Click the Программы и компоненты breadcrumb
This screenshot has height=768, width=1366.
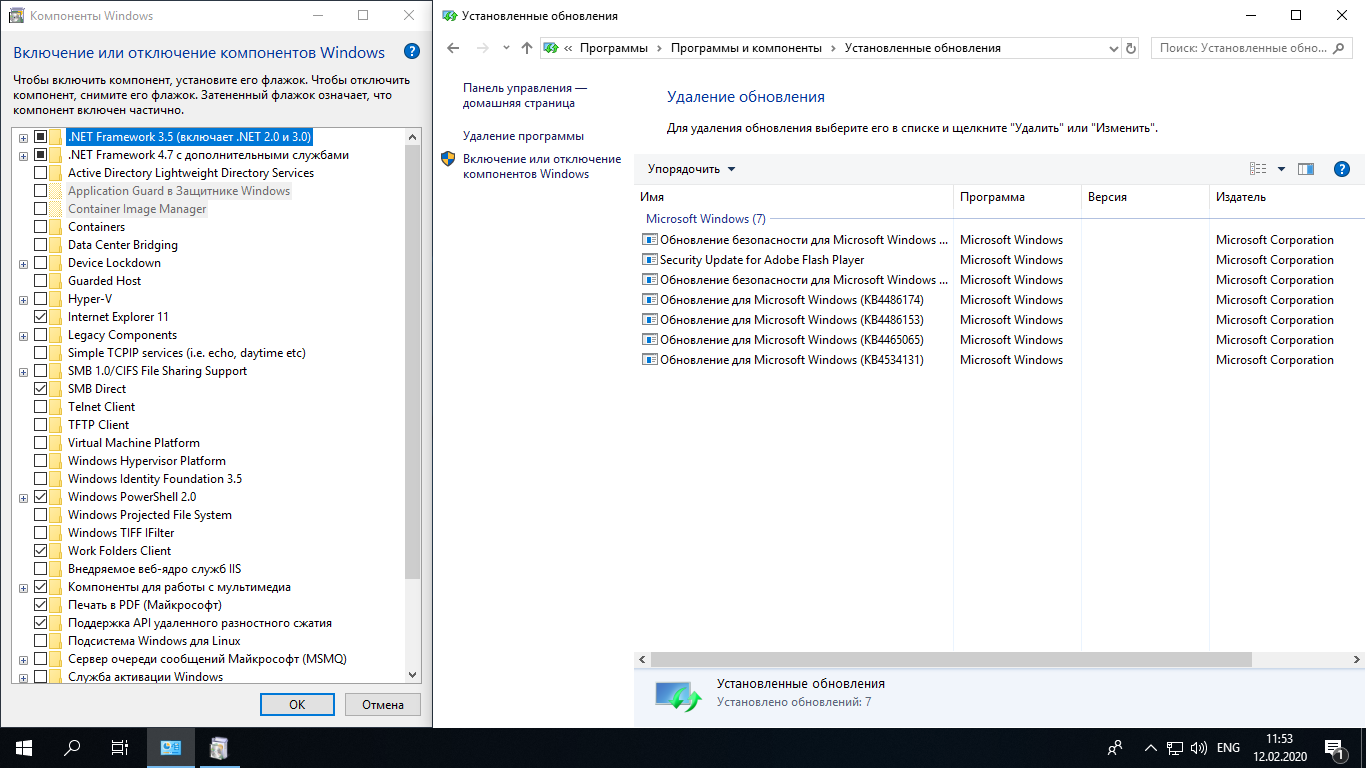(x=746, y=48)
